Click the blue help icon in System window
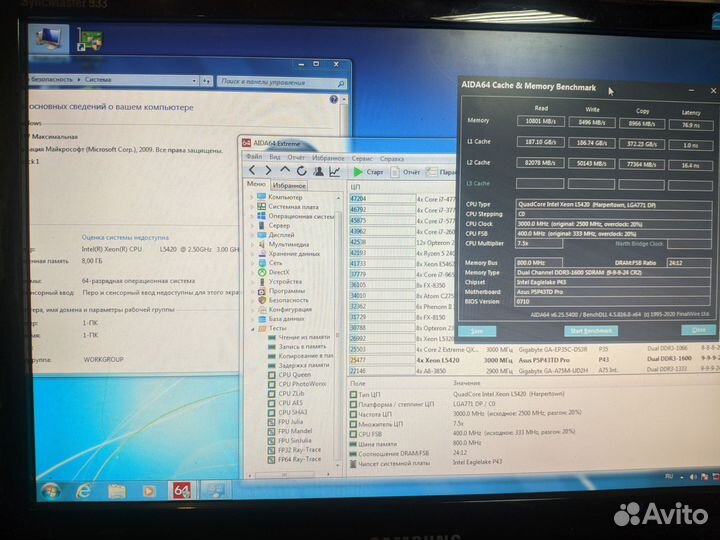 click(334, 99)
